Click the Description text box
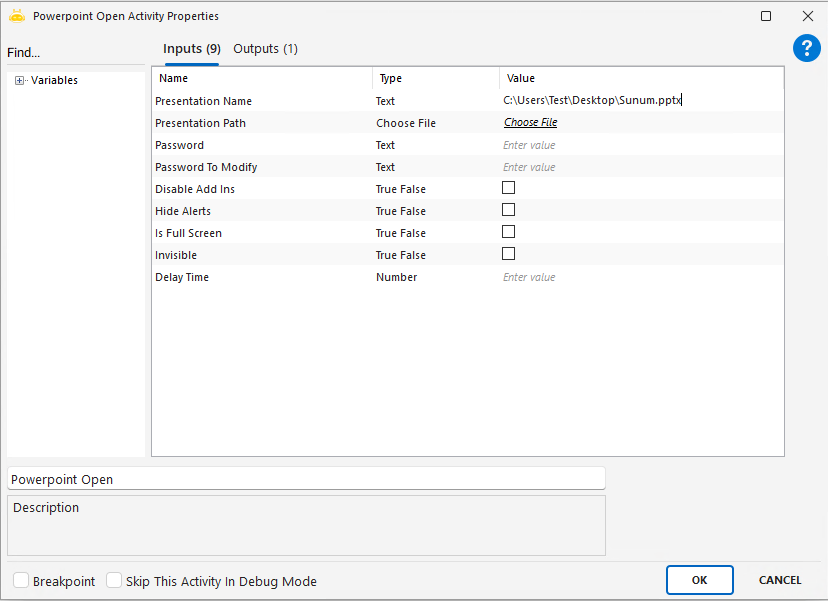Image resolution: width=828 pixels, height=601 pixels. click(x=306, y=525)
